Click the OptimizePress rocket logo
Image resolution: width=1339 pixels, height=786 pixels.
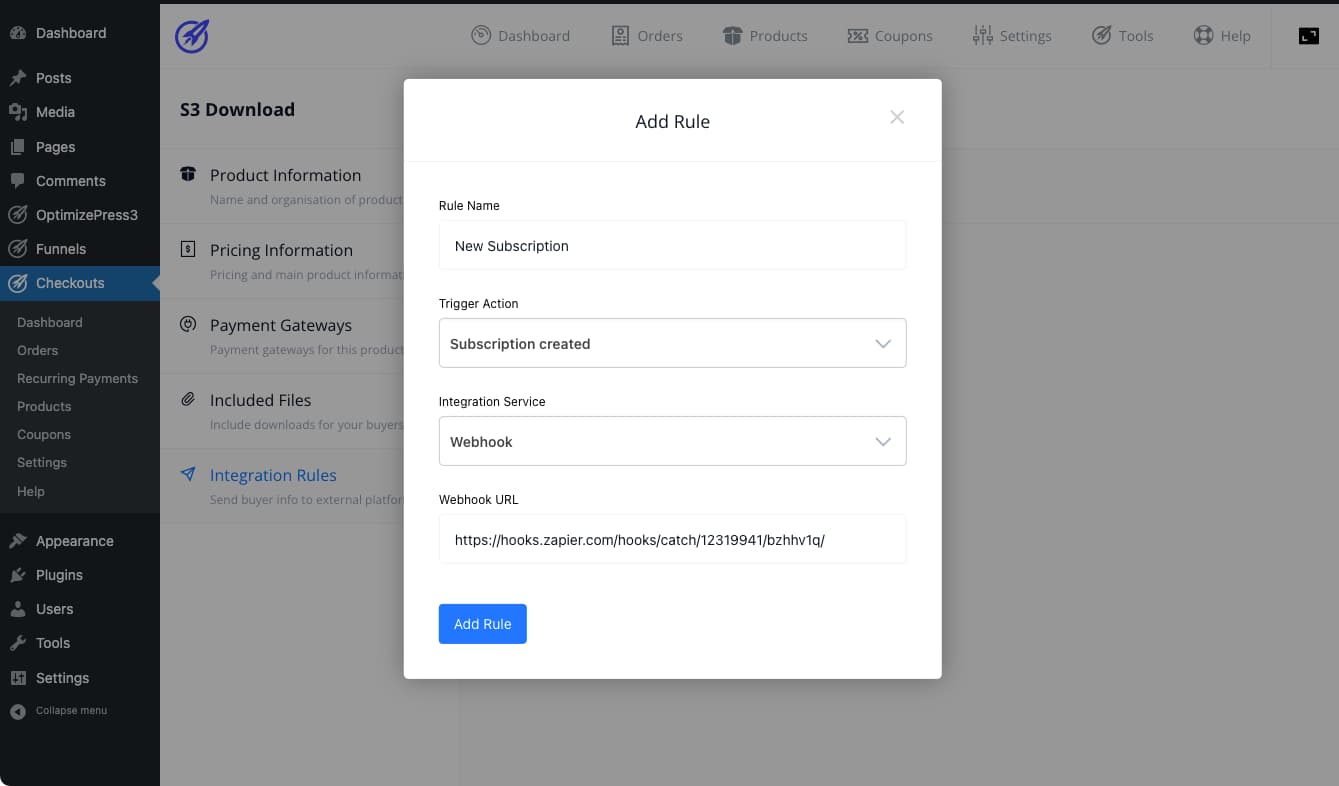191,36
